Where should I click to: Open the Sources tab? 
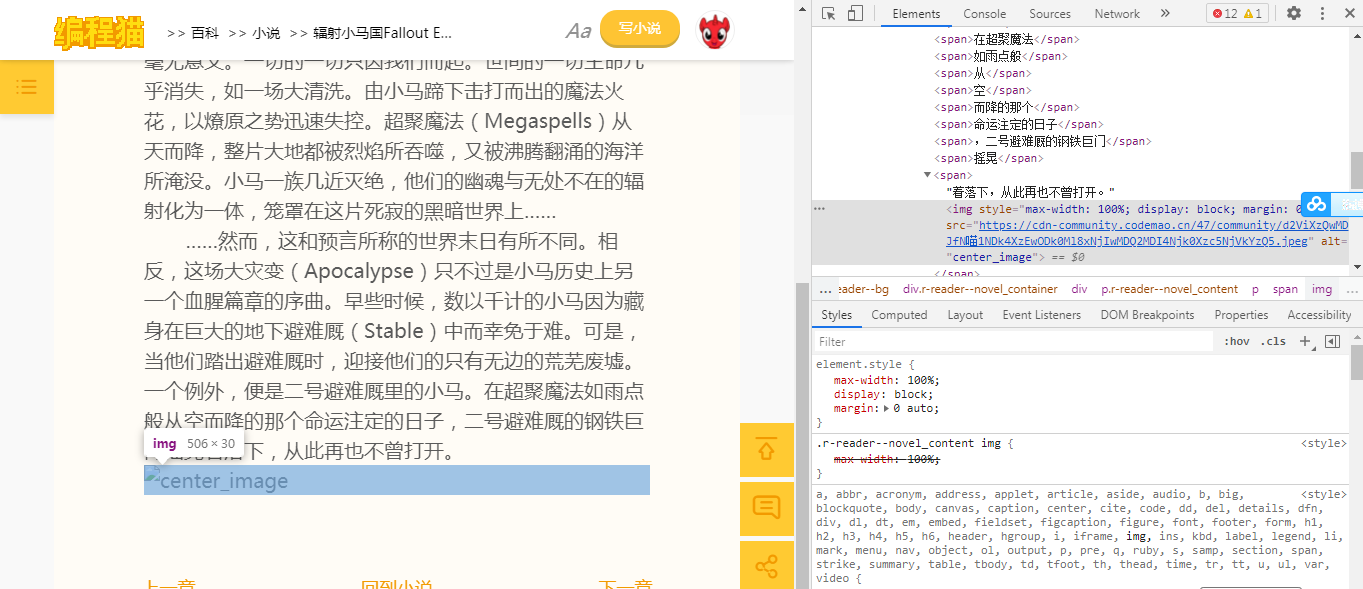tap(1050, 14)
